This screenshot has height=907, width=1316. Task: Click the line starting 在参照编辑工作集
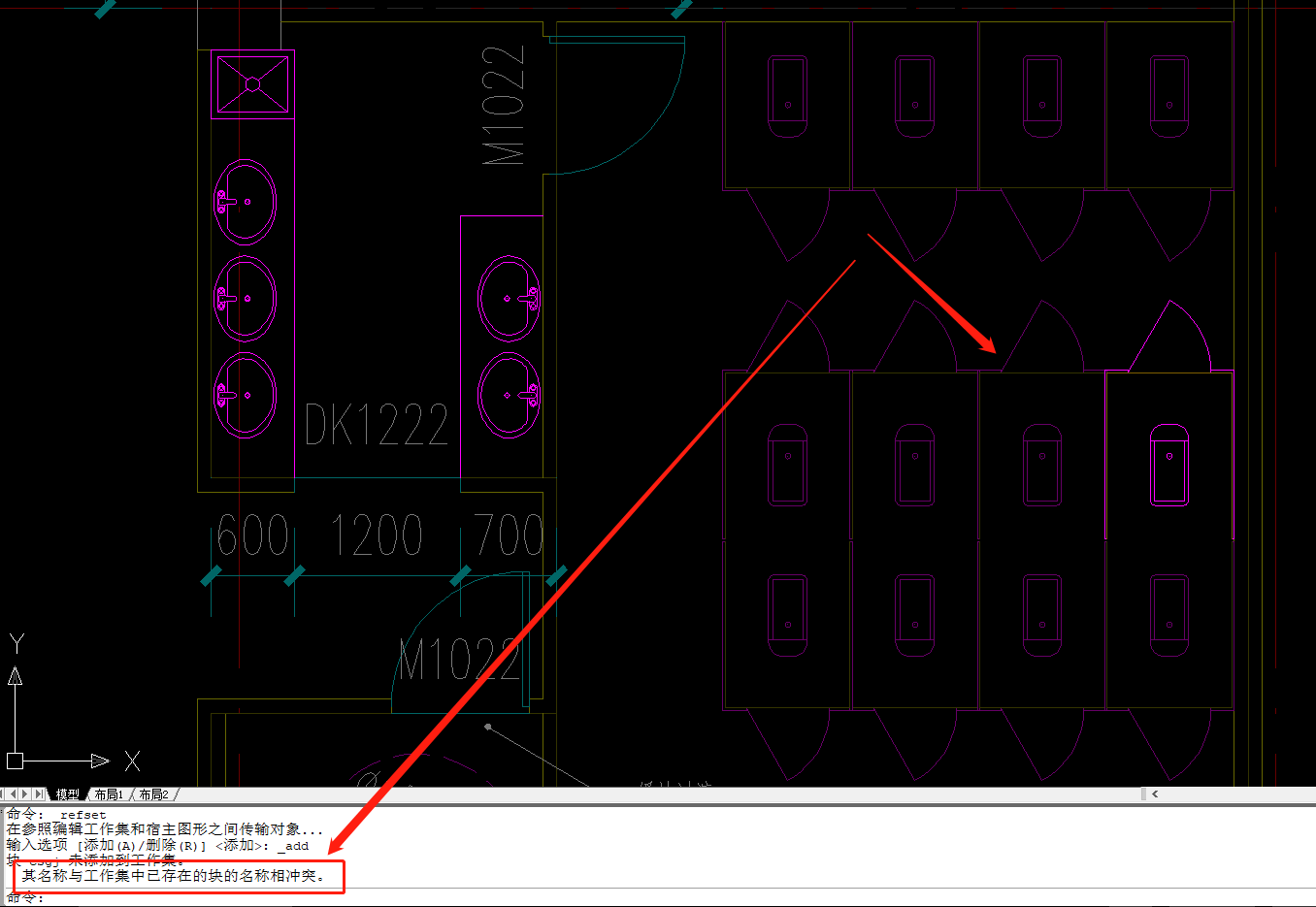point(165,829)
